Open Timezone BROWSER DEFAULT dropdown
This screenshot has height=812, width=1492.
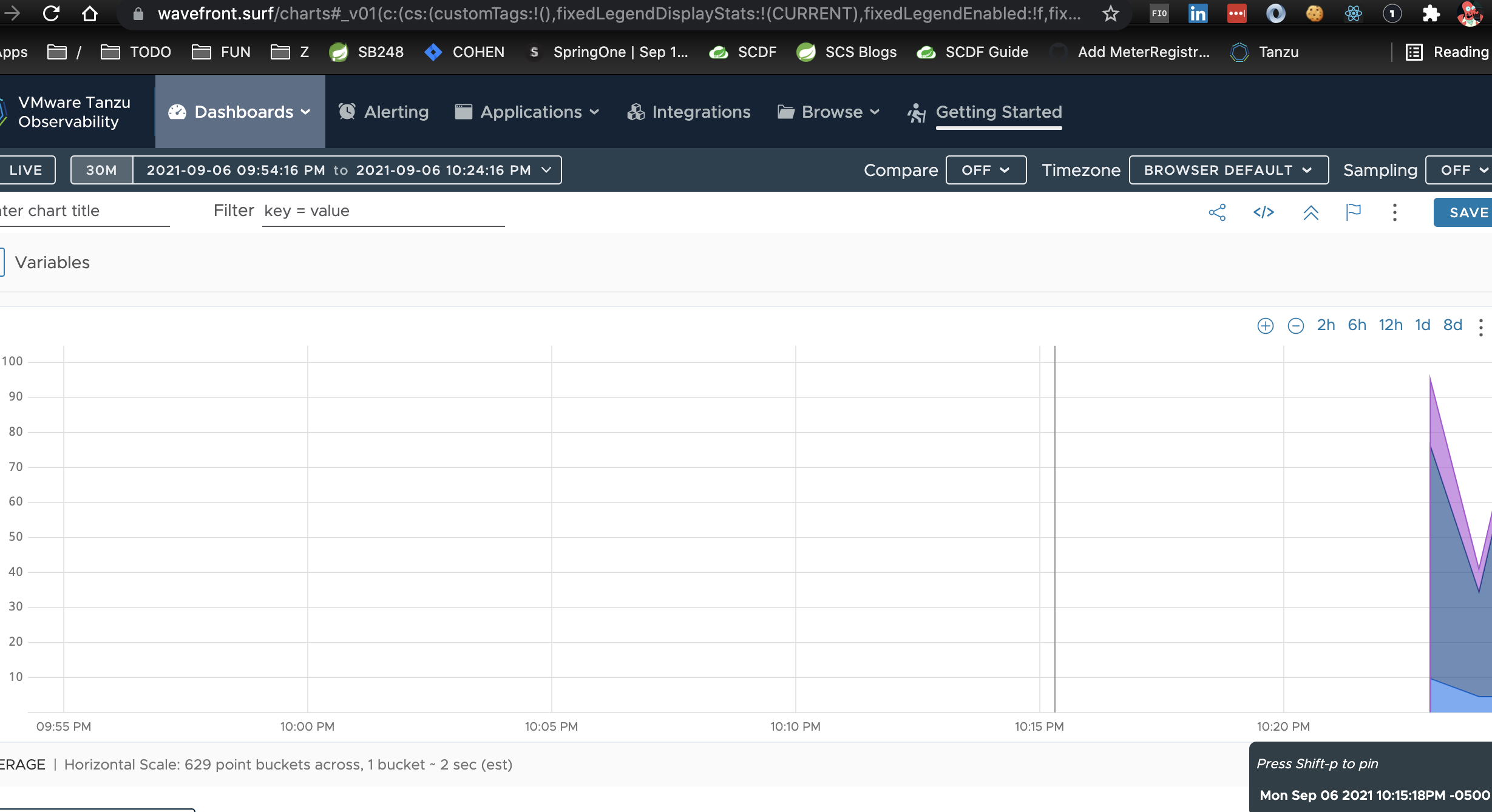point(1228,170)
